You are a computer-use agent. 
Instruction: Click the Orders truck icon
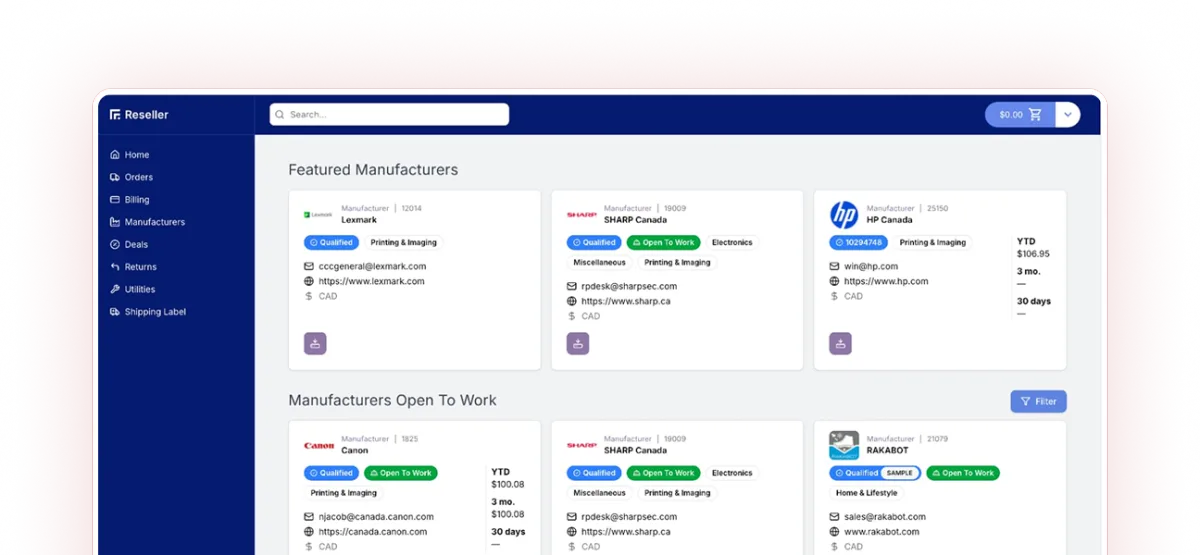pos(115,177)
